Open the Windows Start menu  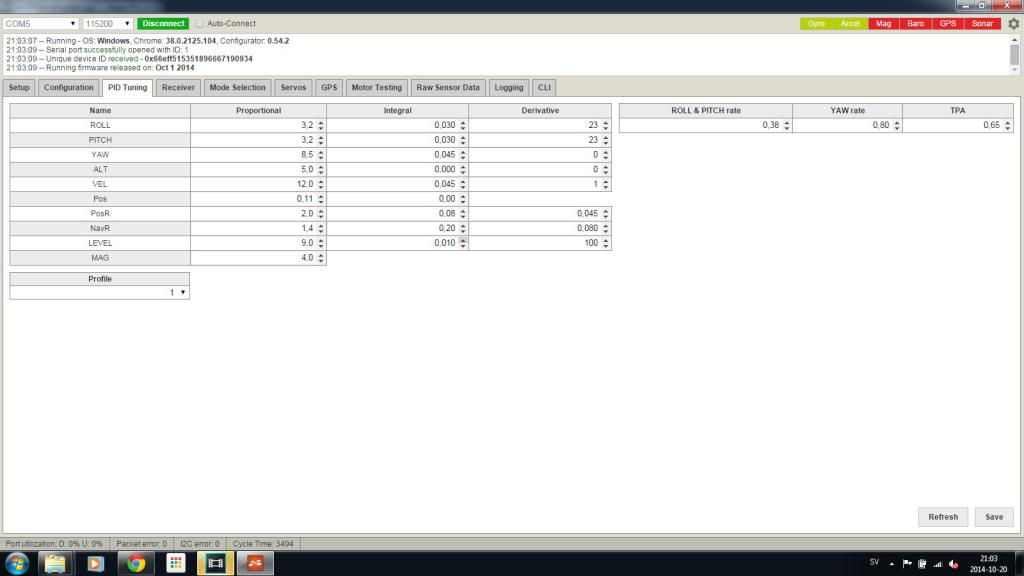pyautogui.click(x=17, y=563)
